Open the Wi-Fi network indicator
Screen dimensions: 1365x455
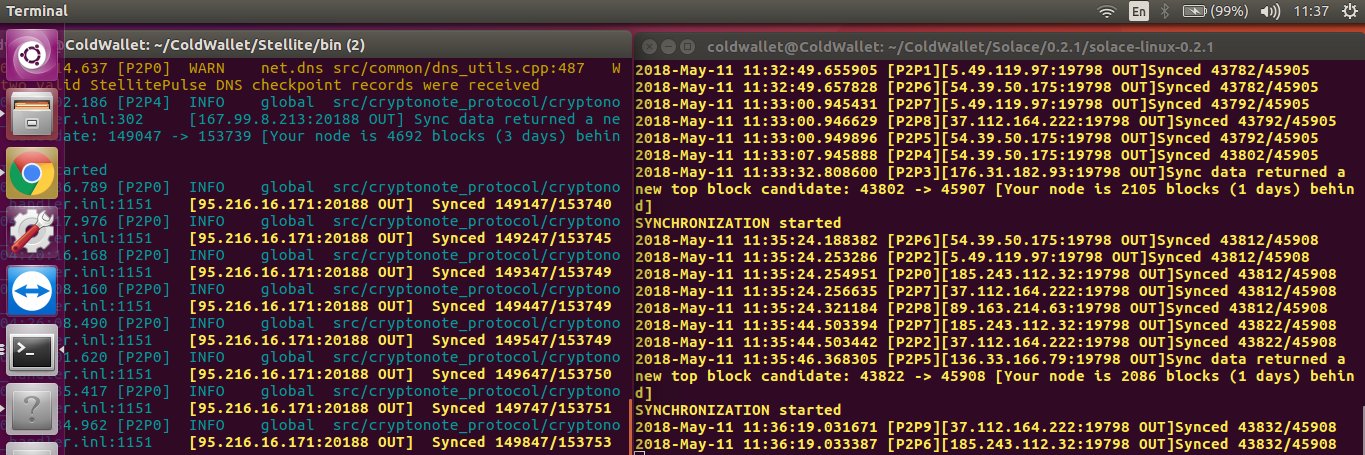(1107, 11)
